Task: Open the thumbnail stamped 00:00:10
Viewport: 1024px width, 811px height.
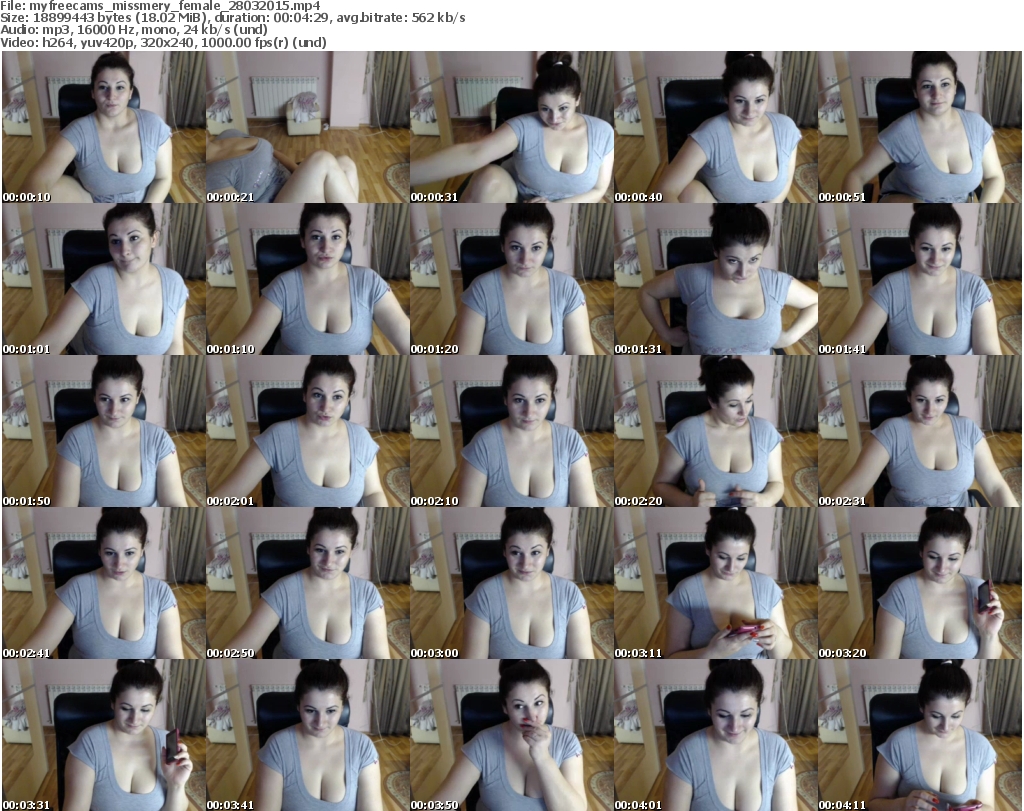Action: 103,127
